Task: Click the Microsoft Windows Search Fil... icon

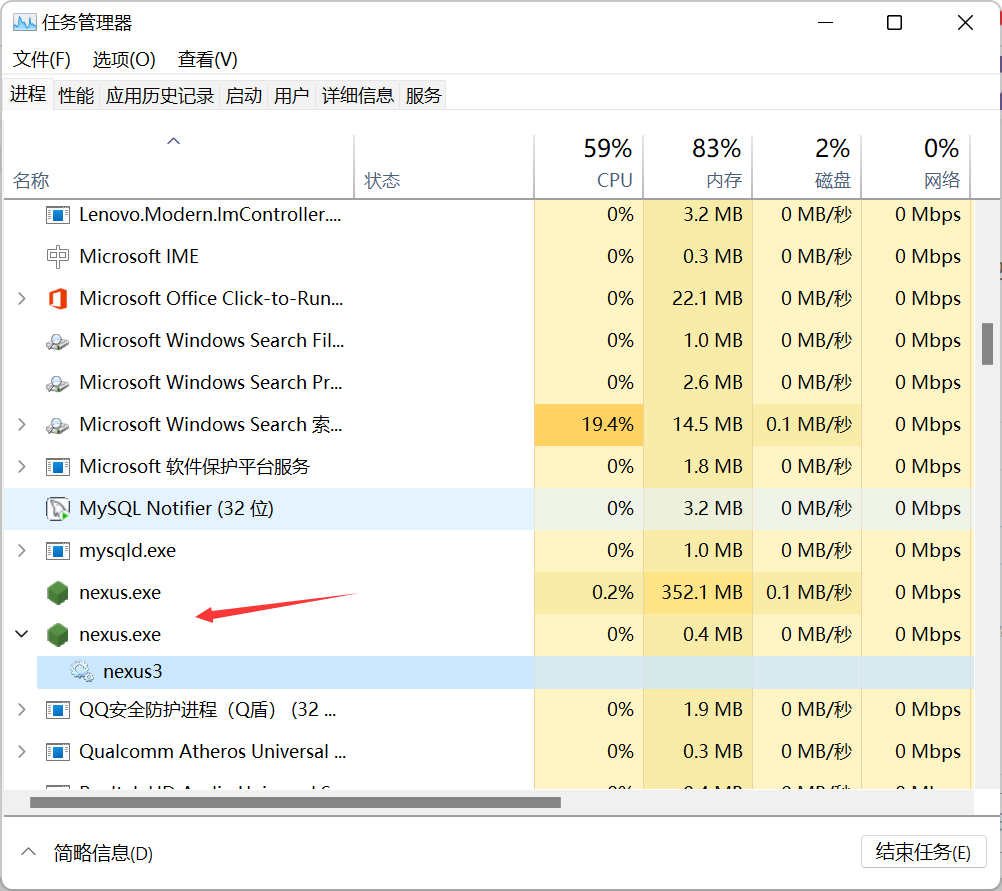Action: [x=58, y=341]
